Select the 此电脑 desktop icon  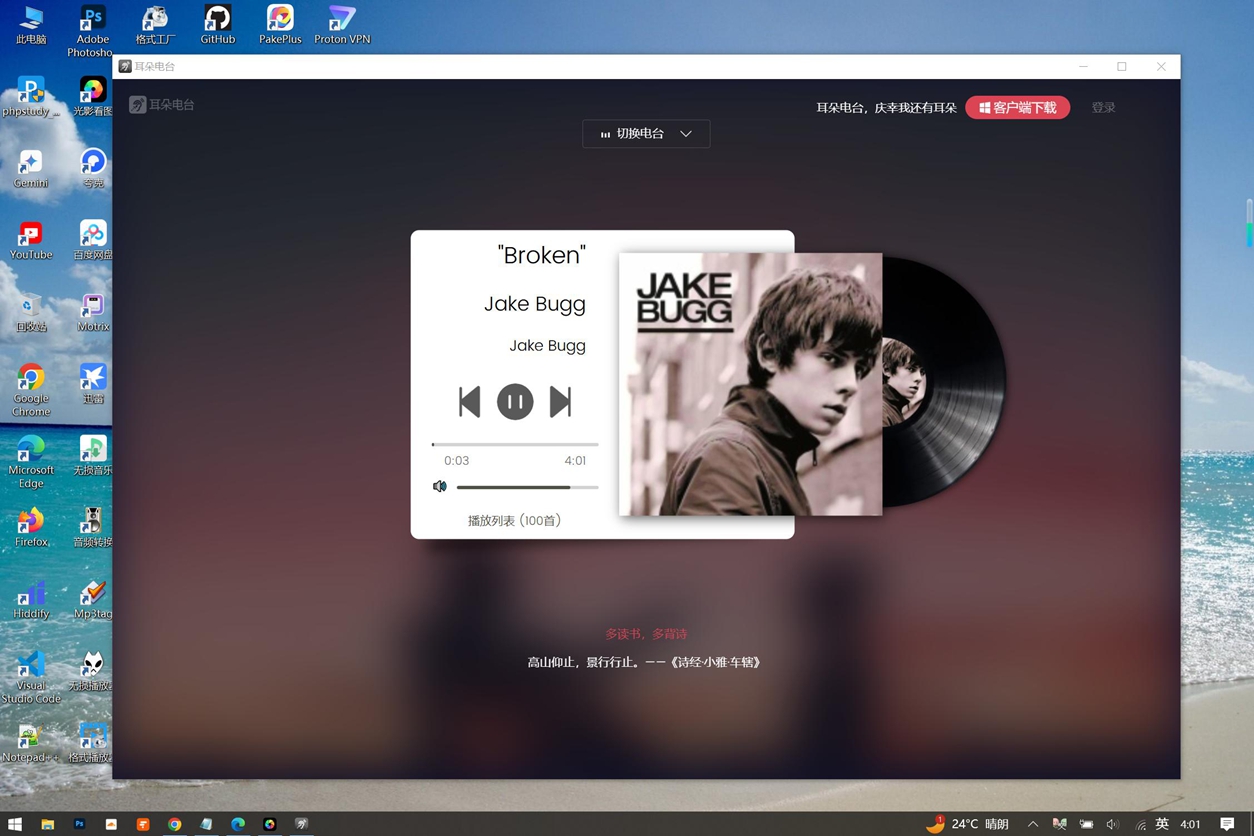[x=31, y=25]
